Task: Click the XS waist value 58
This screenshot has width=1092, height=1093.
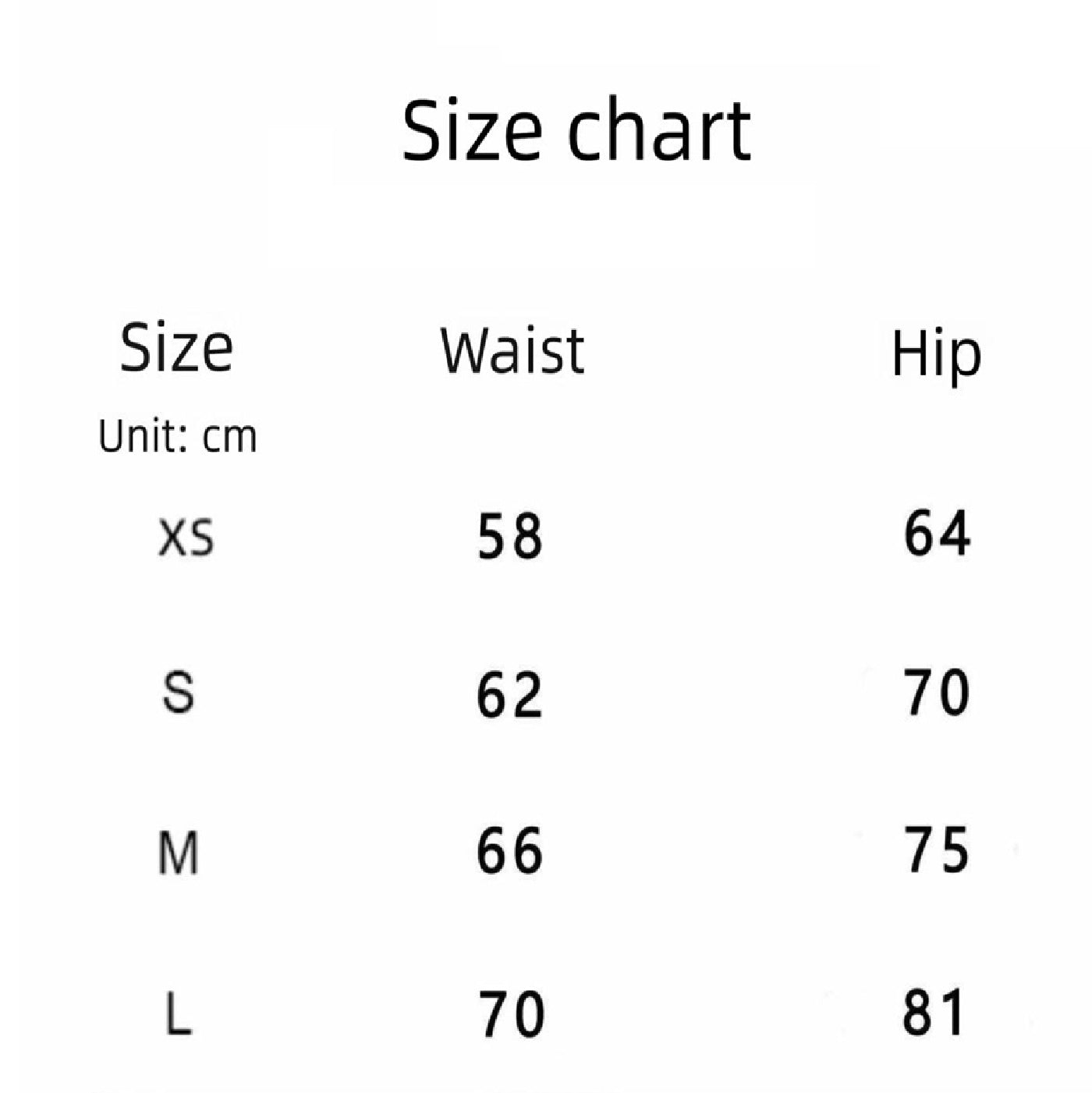Action: tap(509, 537)
